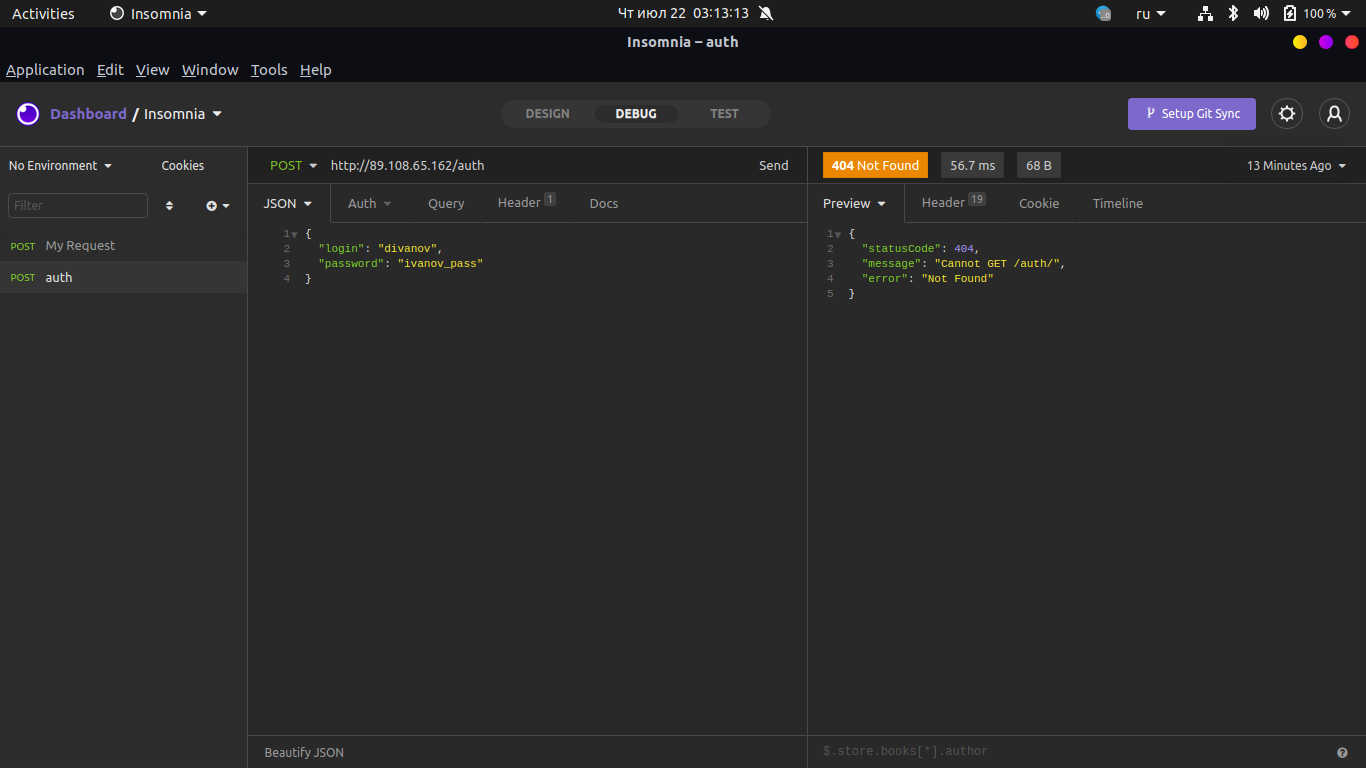The height and width of the screenshot is (768, 1366).
Task: Collapse the response JSON line 1 fold arrow
Action: pyautogui.click(x=838, y=234)
